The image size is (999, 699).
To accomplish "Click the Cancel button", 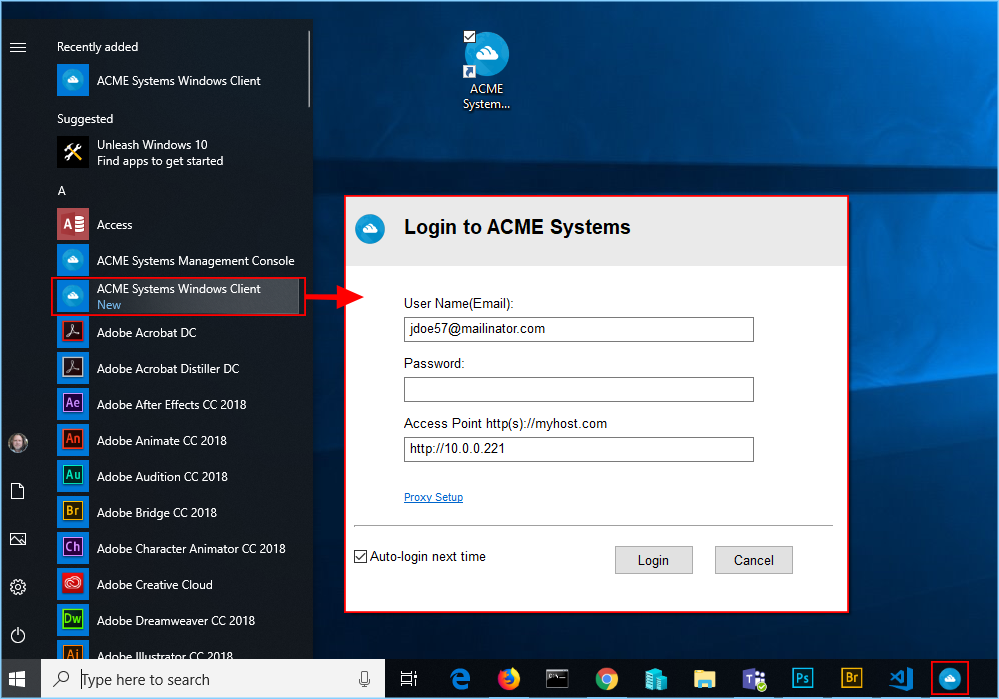I will (754, 560).
